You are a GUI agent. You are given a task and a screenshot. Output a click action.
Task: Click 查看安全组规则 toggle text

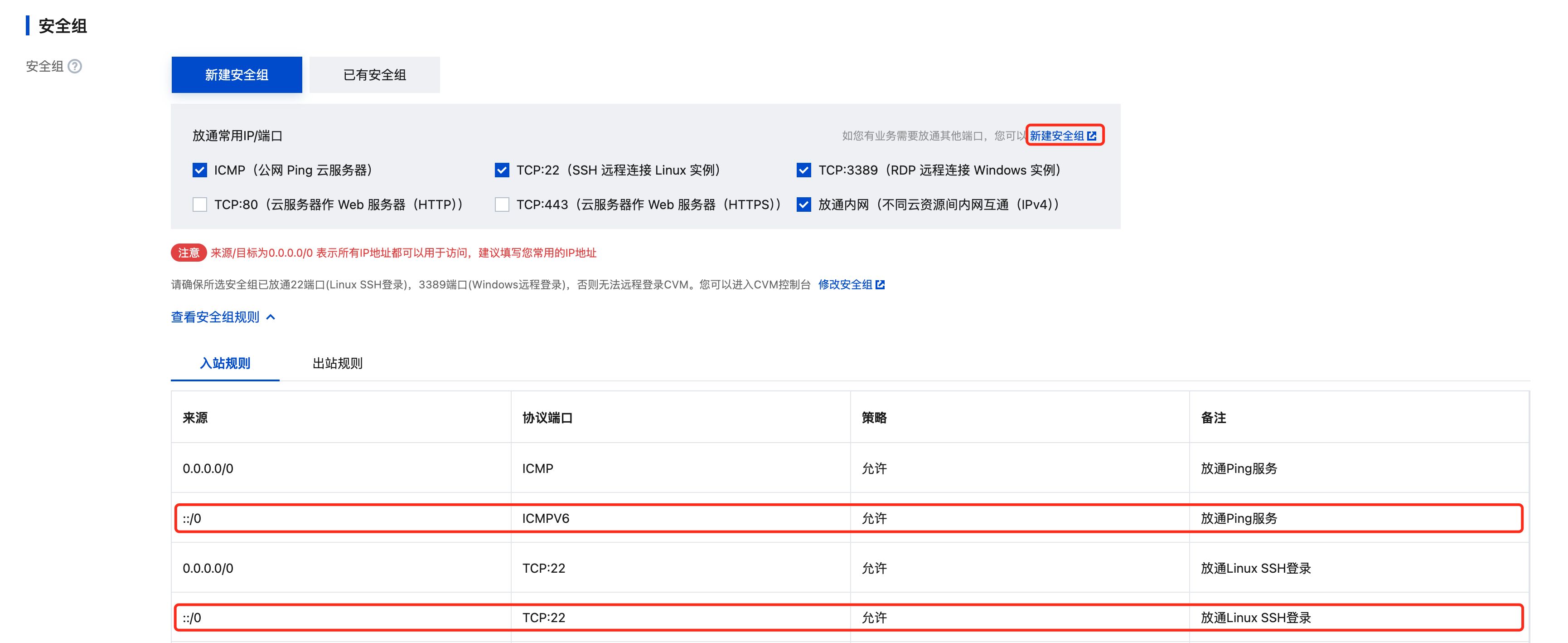[x=215, y=317]
